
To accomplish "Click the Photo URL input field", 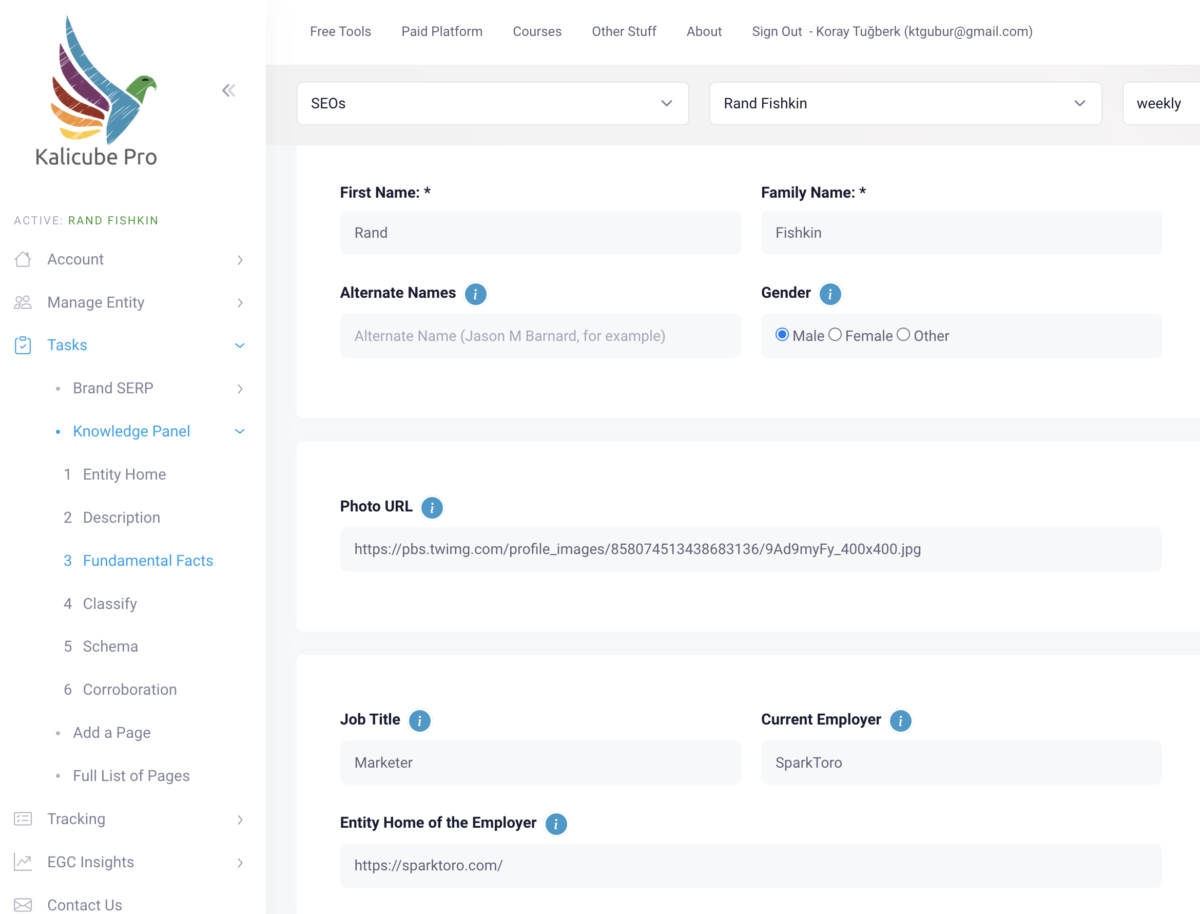I will 751,549.
